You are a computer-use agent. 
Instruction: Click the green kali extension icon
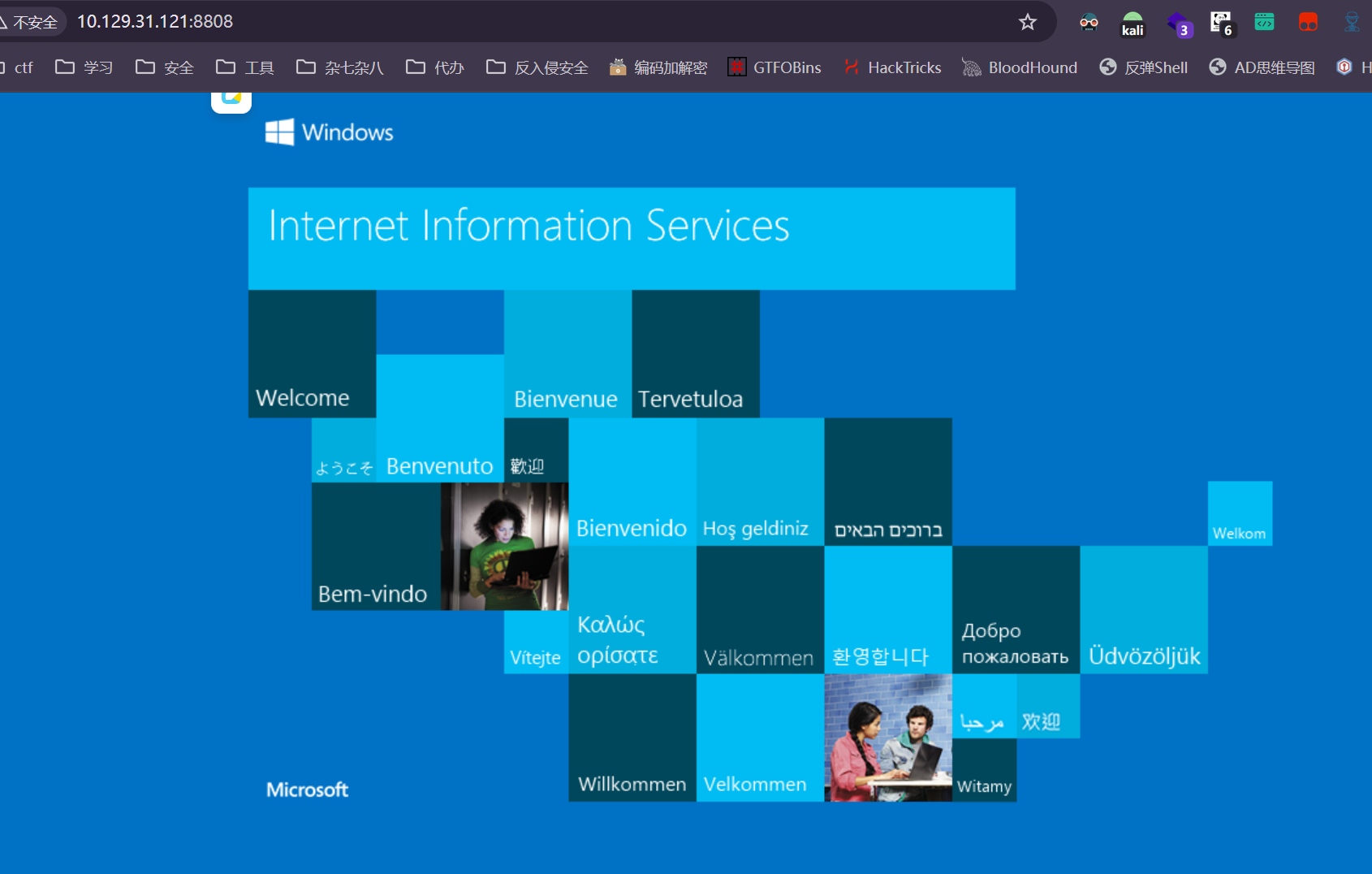coord(1133,24)
